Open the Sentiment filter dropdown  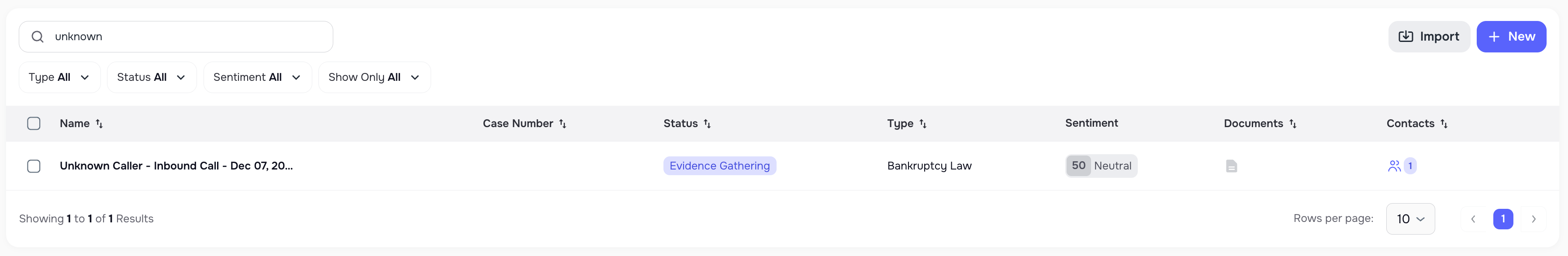pyautogui.click(x=257, y=77)
